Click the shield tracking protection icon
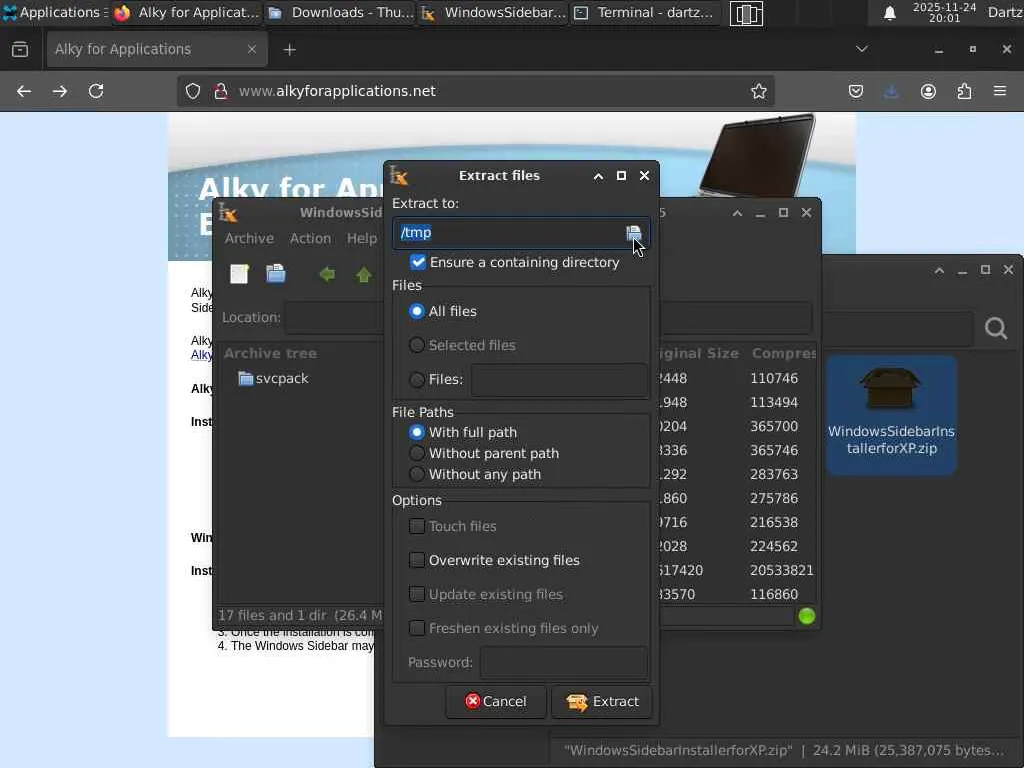 [x=193, y=91]
